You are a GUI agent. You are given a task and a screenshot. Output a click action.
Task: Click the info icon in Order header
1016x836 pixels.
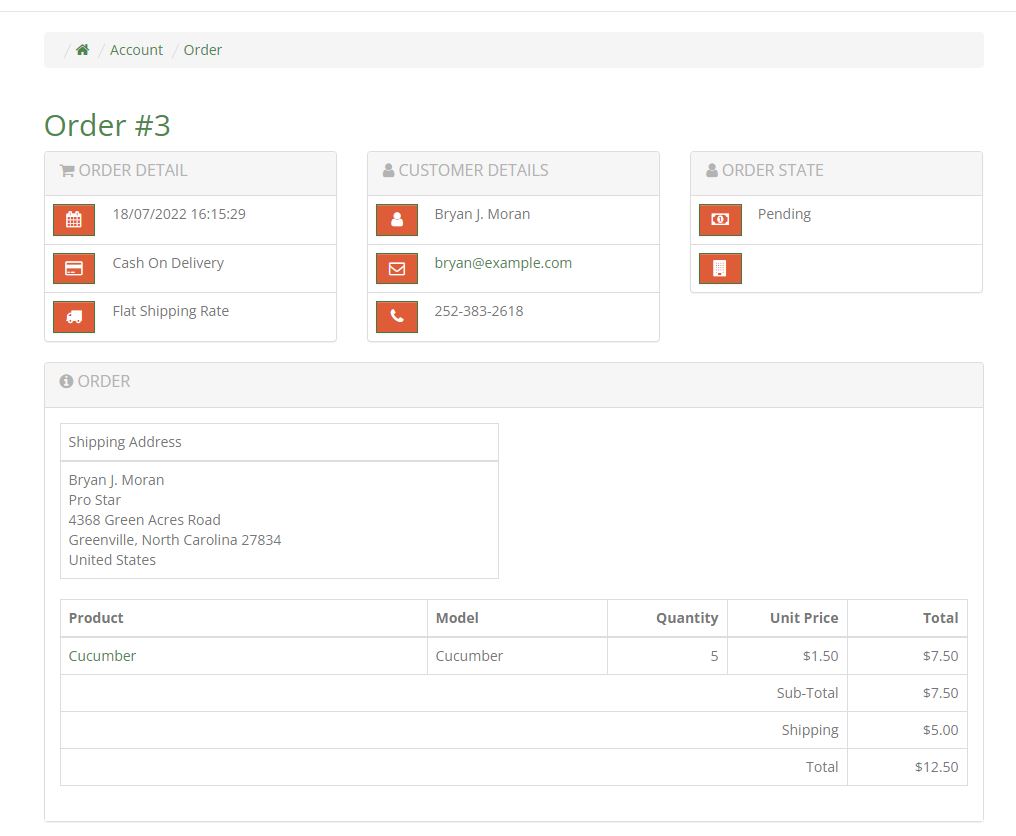pos(66,381)
